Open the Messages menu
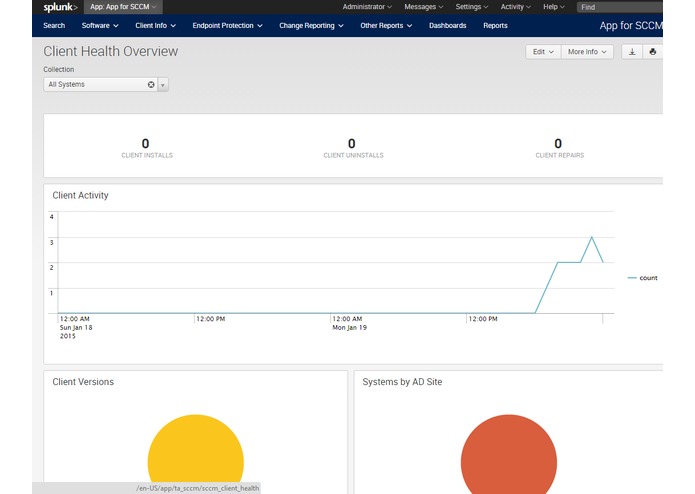695x494 pixels. pos(423,7)
